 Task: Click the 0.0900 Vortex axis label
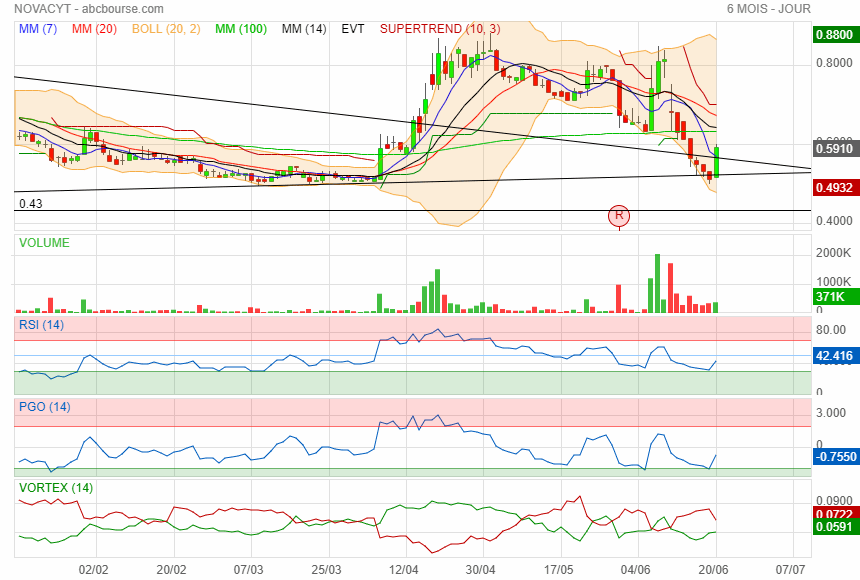[834, 500]
